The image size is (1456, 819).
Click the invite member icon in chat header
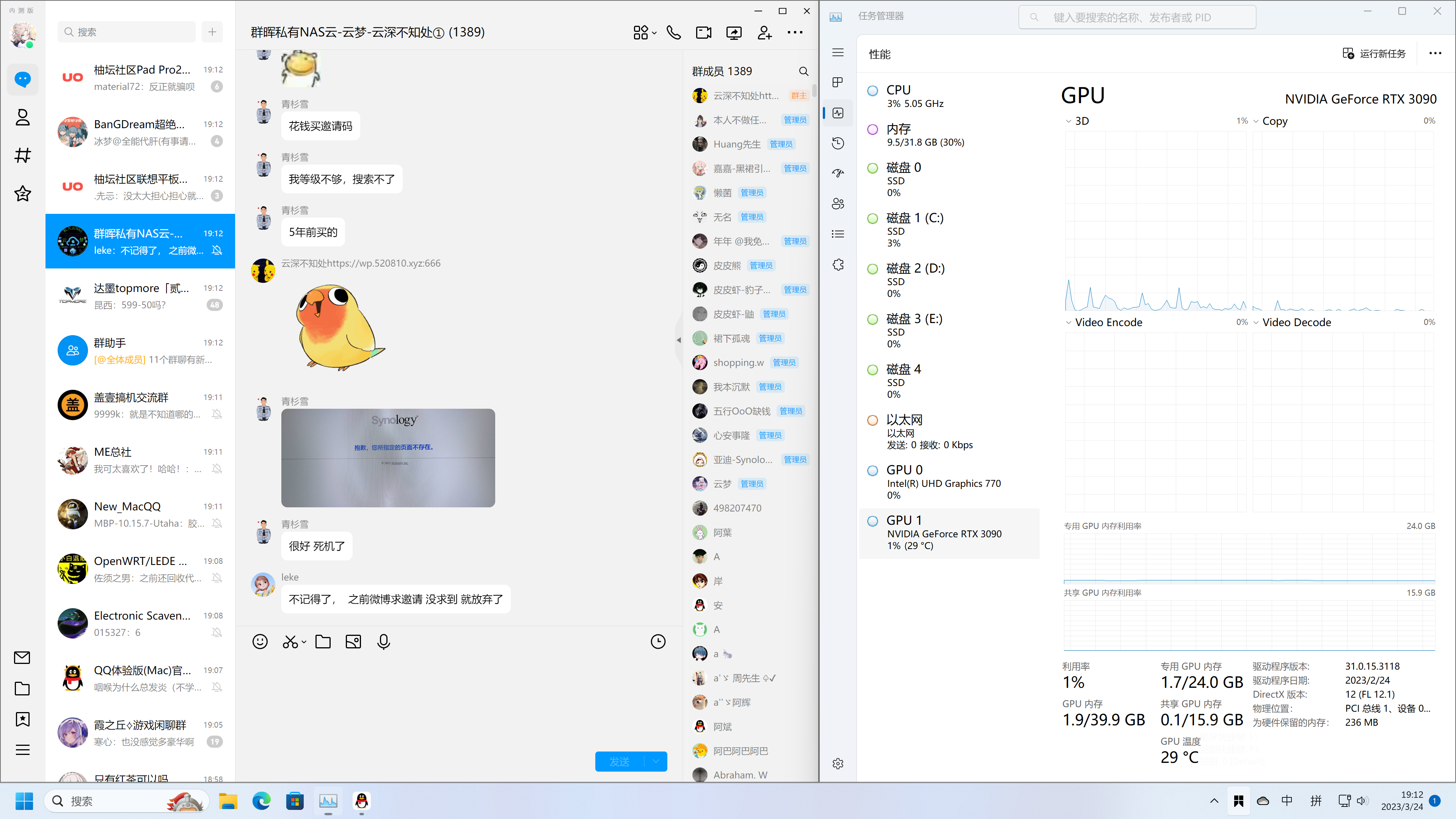764,33
